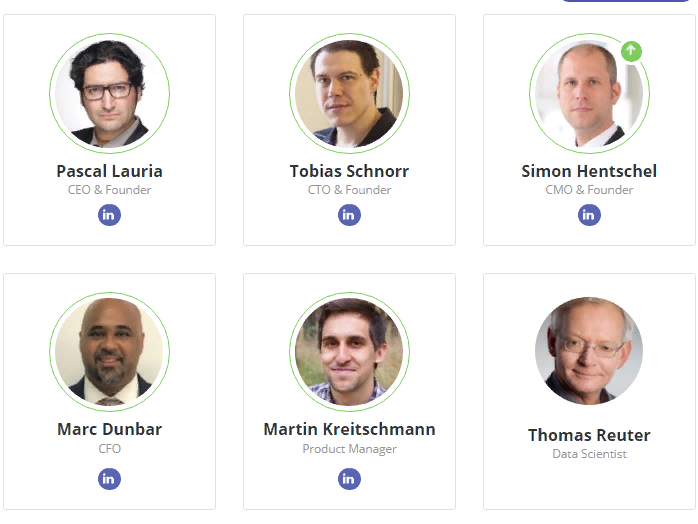The width and height of the screenshot is (698, 524).
Task: Select the Pascal Lauria name heading
Action: coord(110,171)
